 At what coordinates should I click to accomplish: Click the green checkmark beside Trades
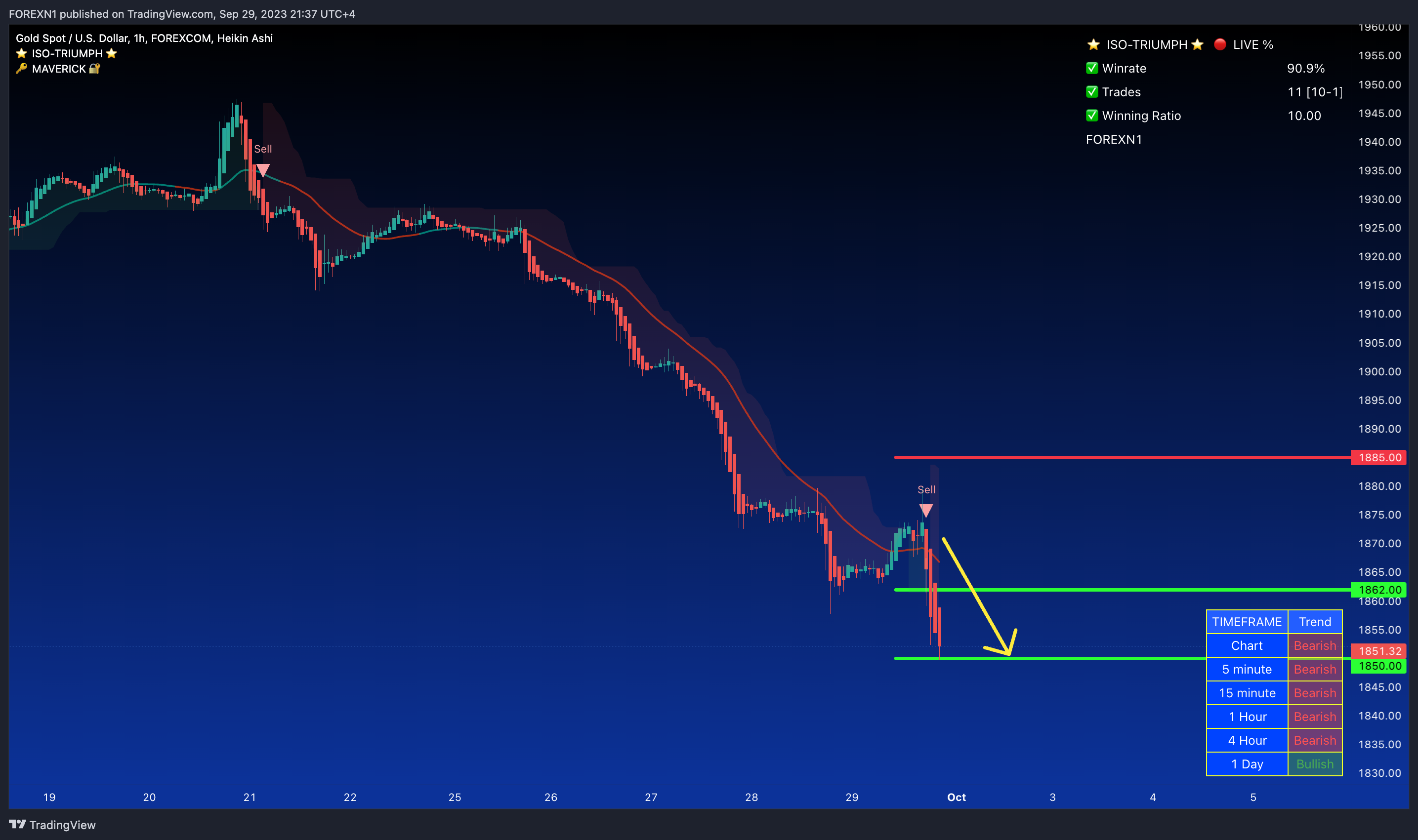tap(1092, 92)
